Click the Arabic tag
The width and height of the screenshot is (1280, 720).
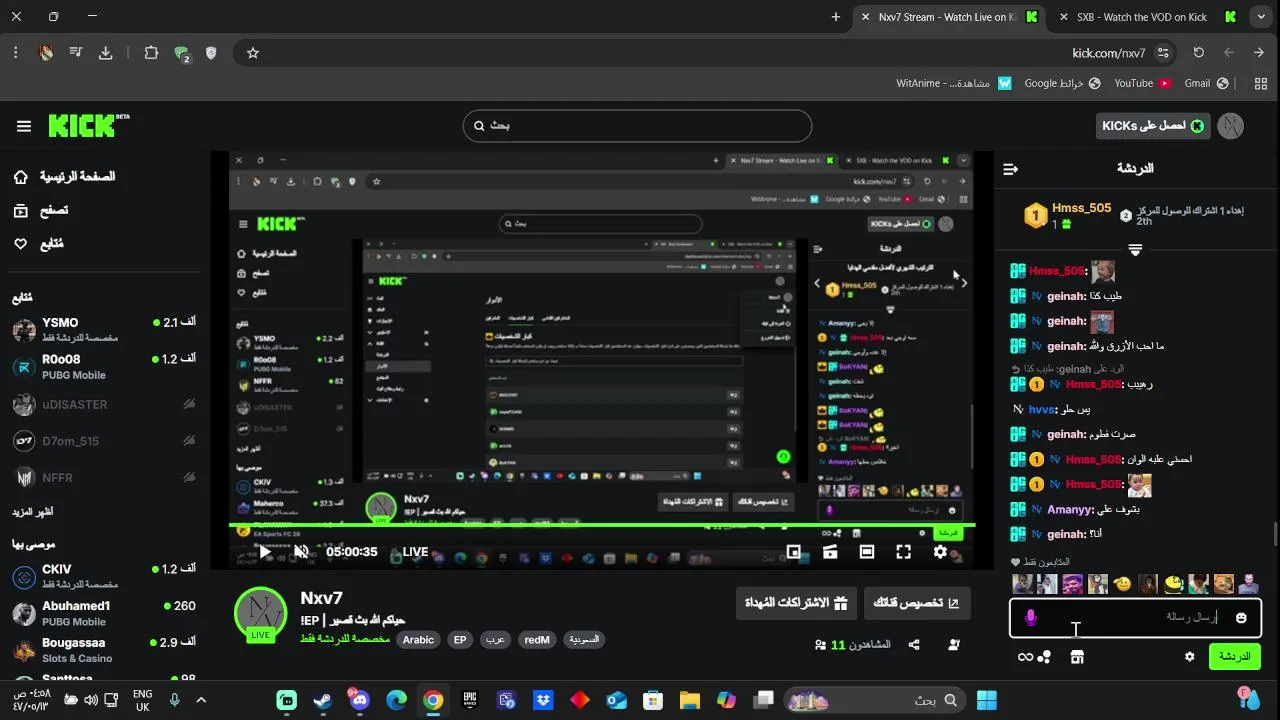click(418, 640)
